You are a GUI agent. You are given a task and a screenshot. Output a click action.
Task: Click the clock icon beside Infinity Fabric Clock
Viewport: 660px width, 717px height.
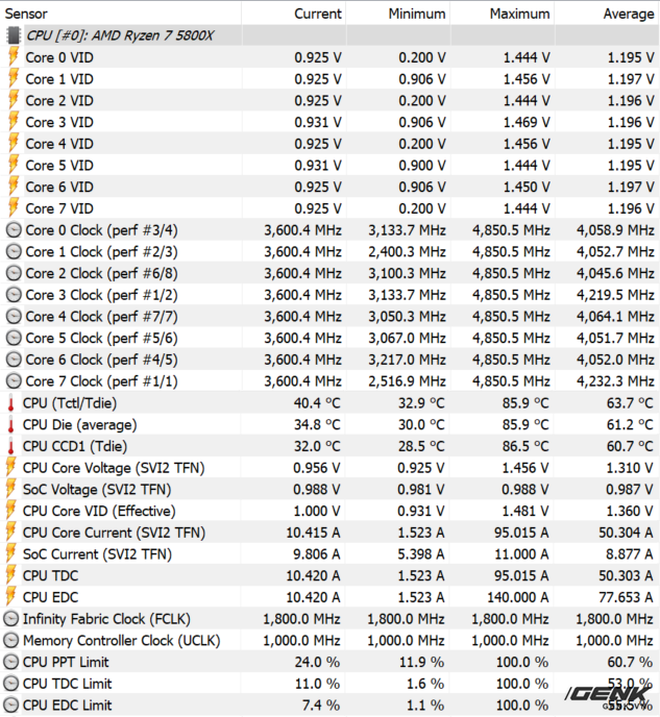coord(11,619)
